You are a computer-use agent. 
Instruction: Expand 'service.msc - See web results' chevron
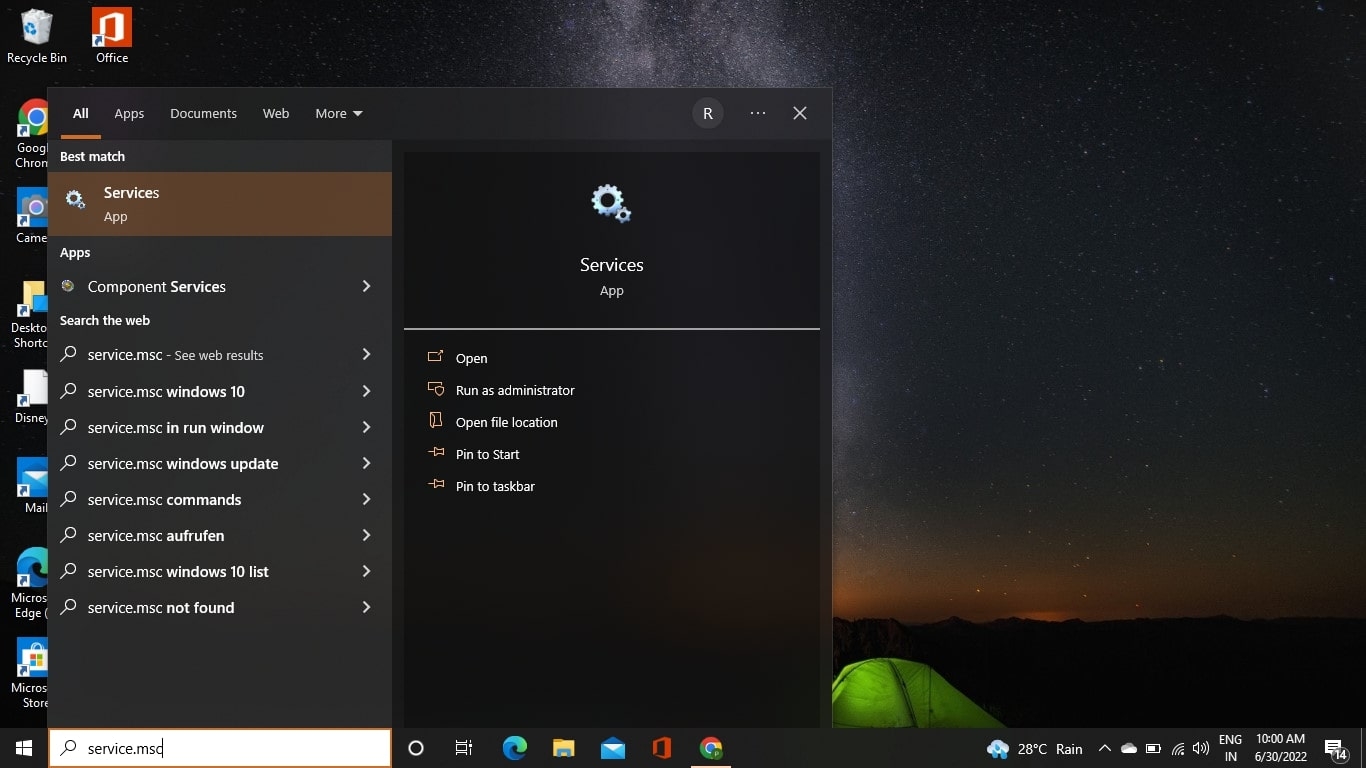366,354
